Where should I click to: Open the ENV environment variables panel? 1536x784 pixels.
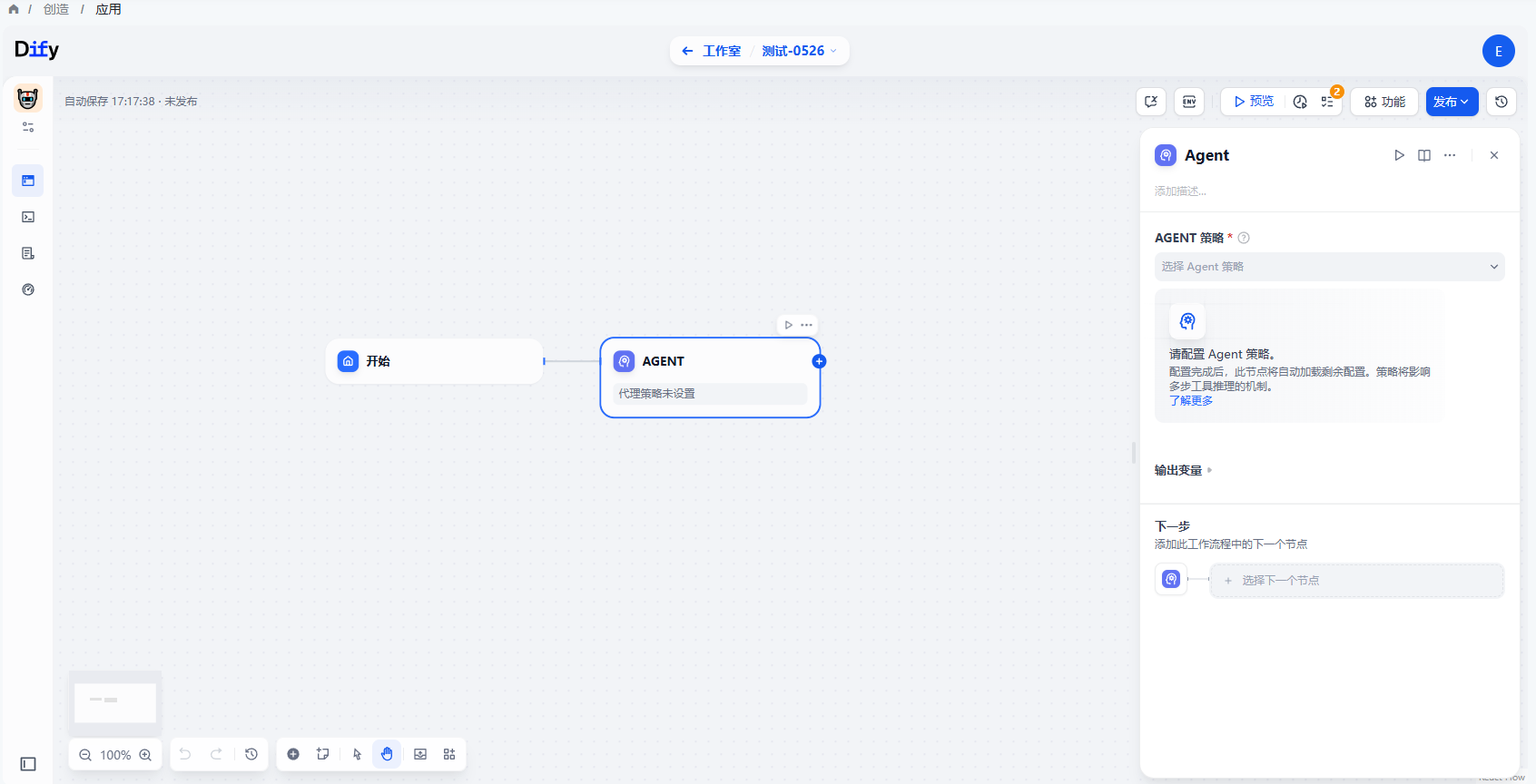click(x=1188, y=102)
